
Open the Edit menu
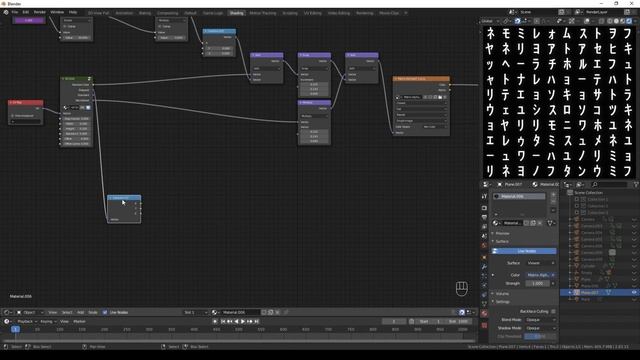click(25, 12)
